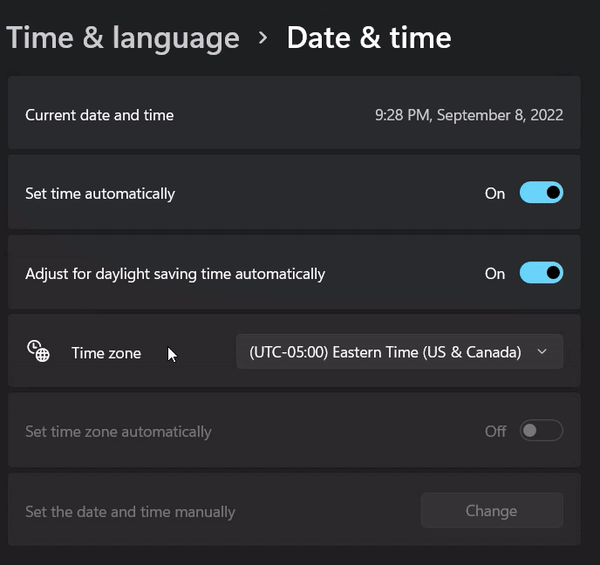Viewport: 600px width, 565px height.
Task: Click Set time zone automatically label
Action: pyautogui.click(x=118, y=432)
